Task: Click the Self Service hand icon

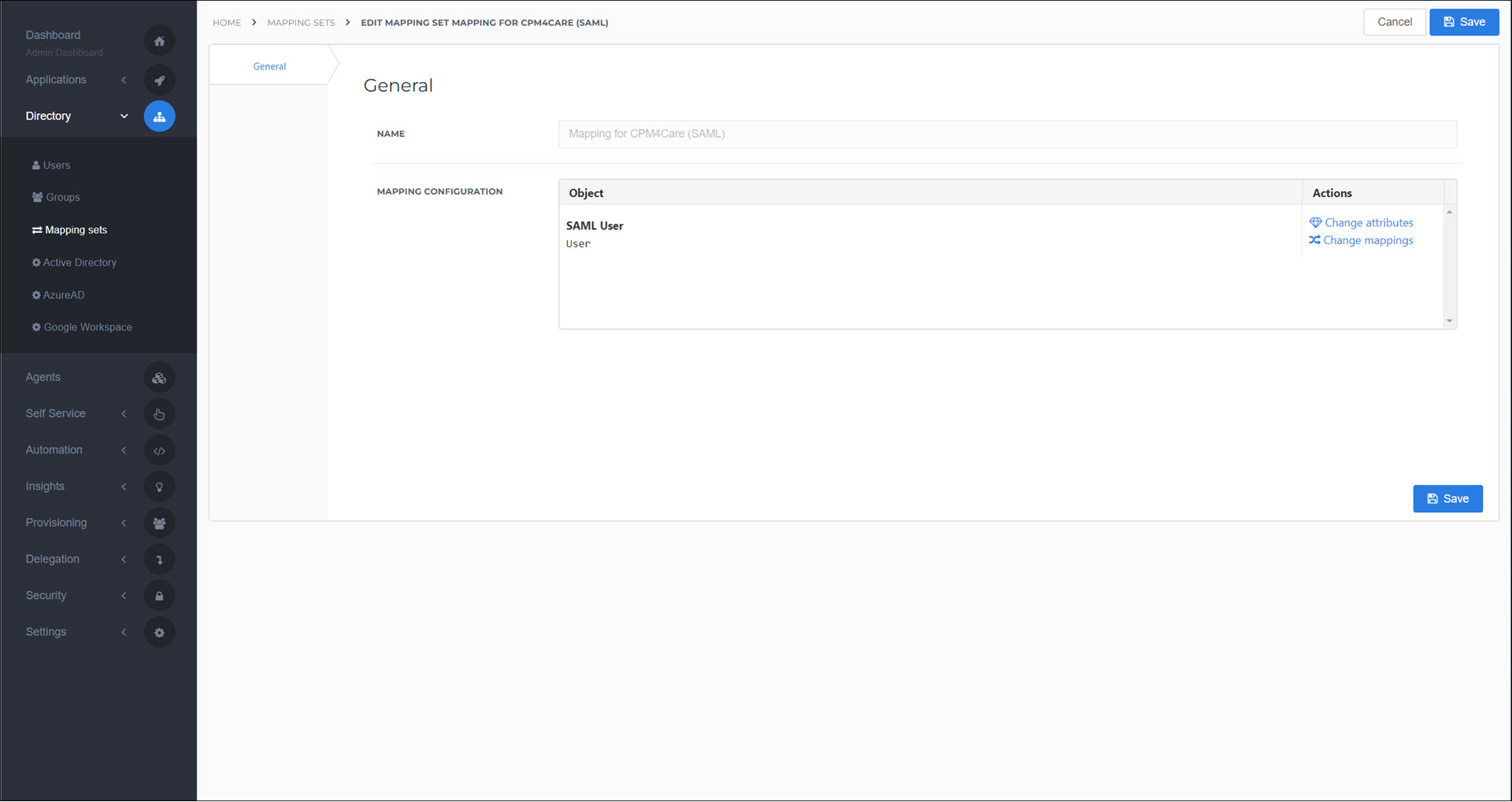Action: tap(159, 414)
